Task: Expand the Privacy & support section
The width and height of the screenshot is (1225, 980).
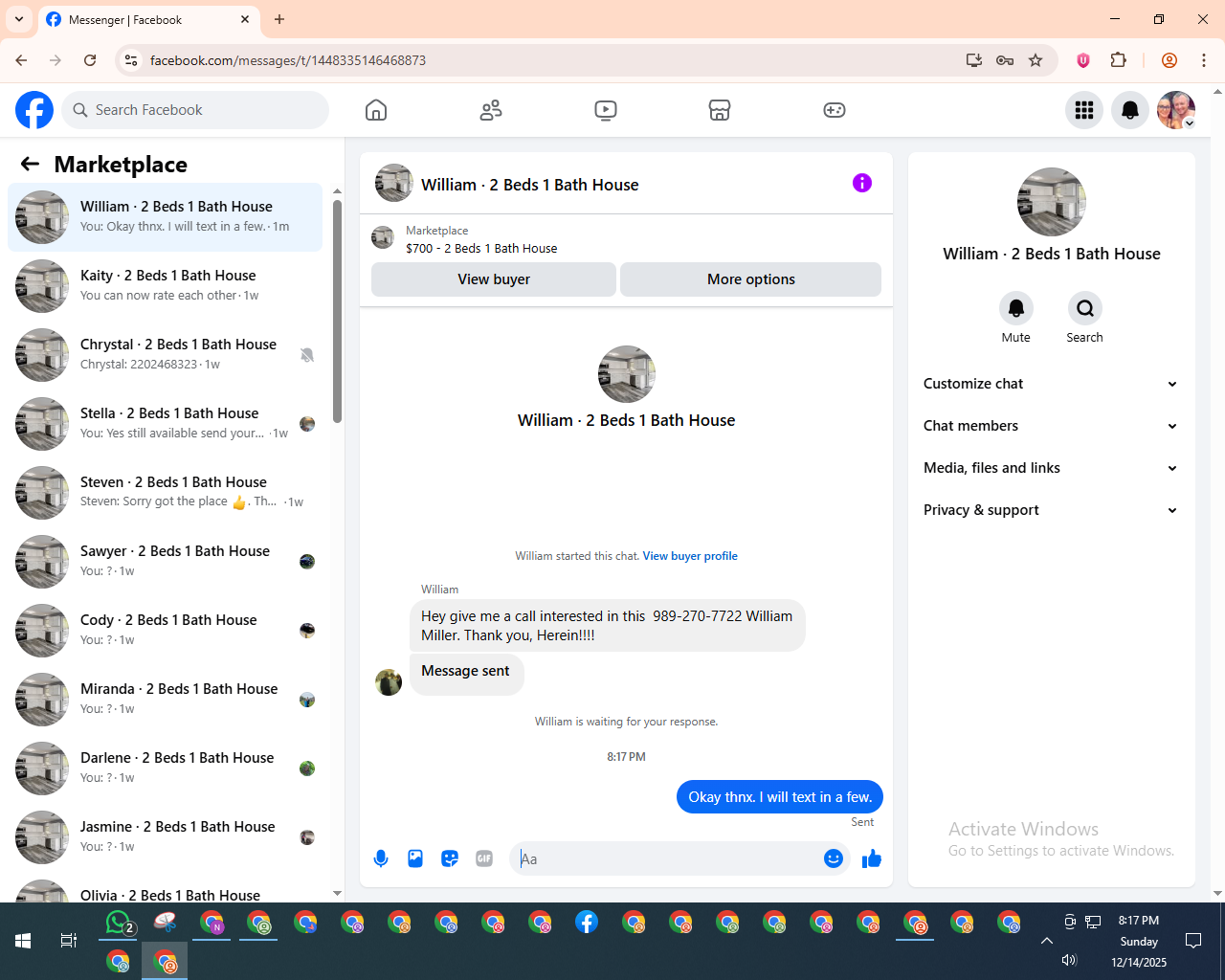Action: coord(1051,510)
